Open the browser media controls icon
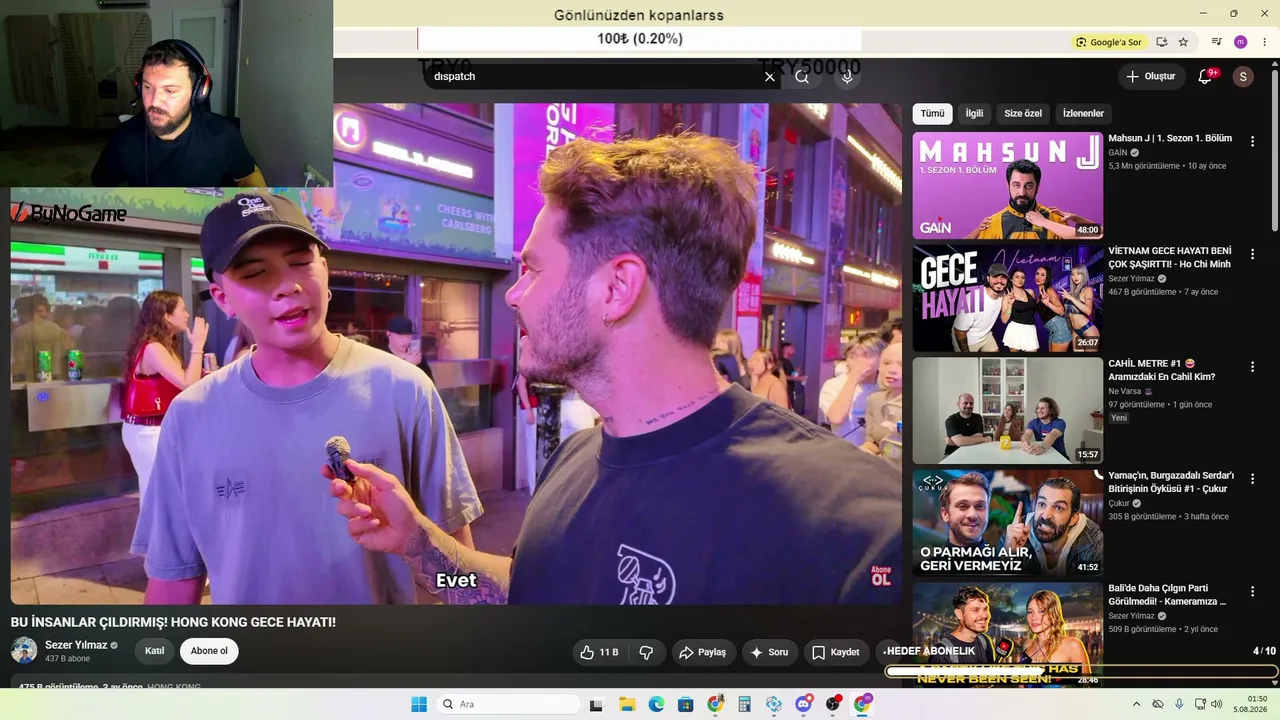The image size is (1280, 720). [x=1217, y=42]
